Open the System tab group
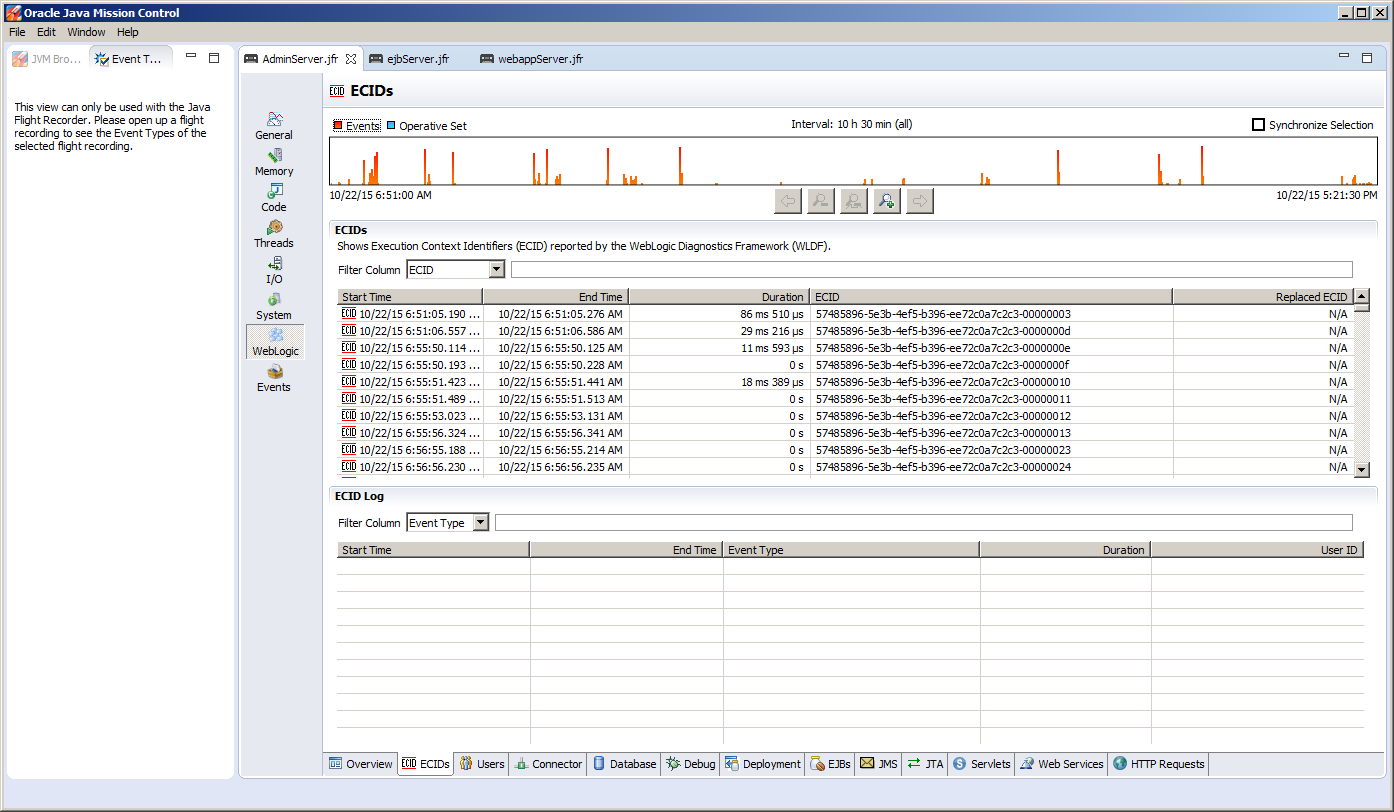 274,306
